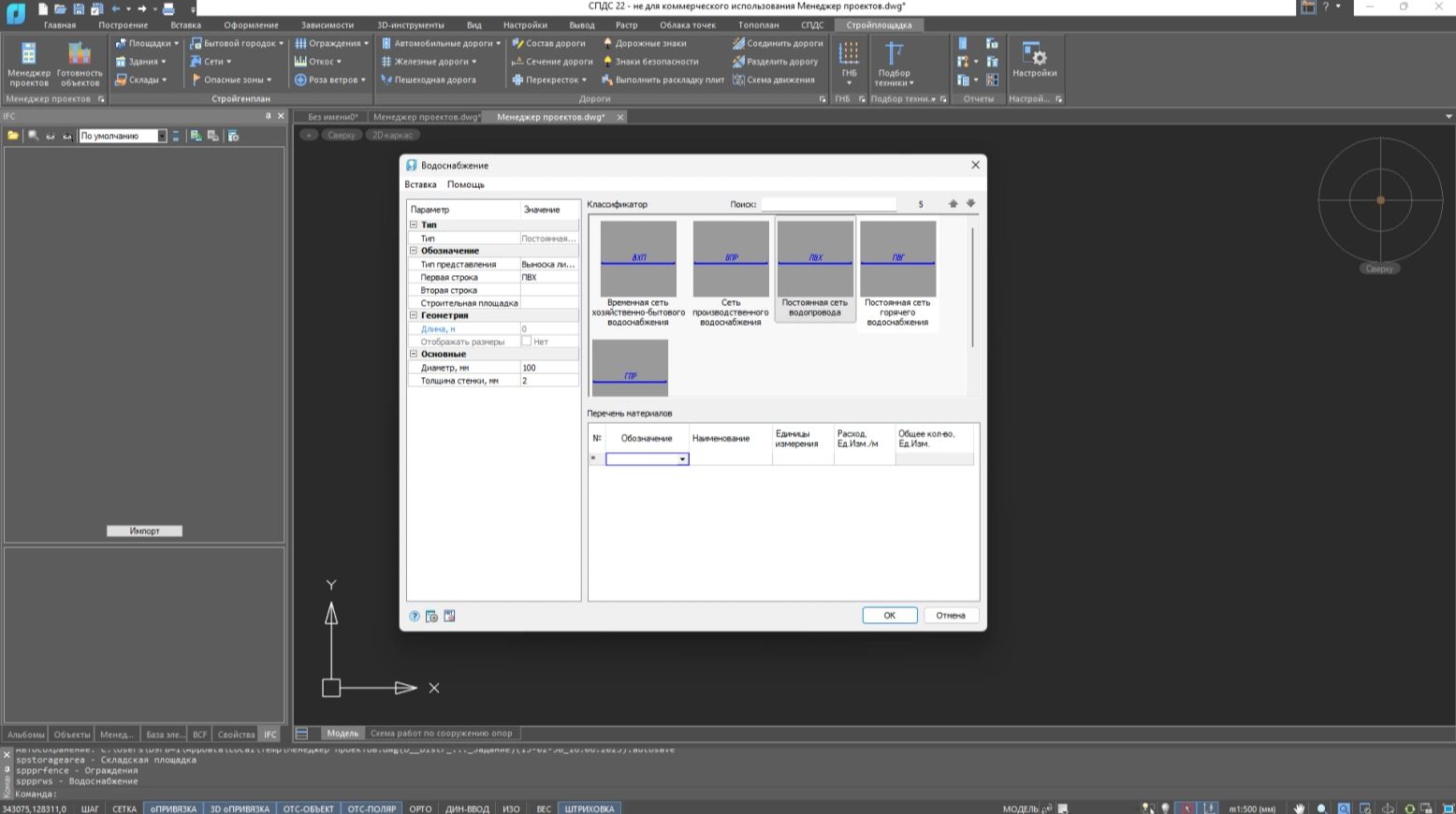
Task: Click Выполнить раскладку плит tool
Action: click(x=662, y=80)
